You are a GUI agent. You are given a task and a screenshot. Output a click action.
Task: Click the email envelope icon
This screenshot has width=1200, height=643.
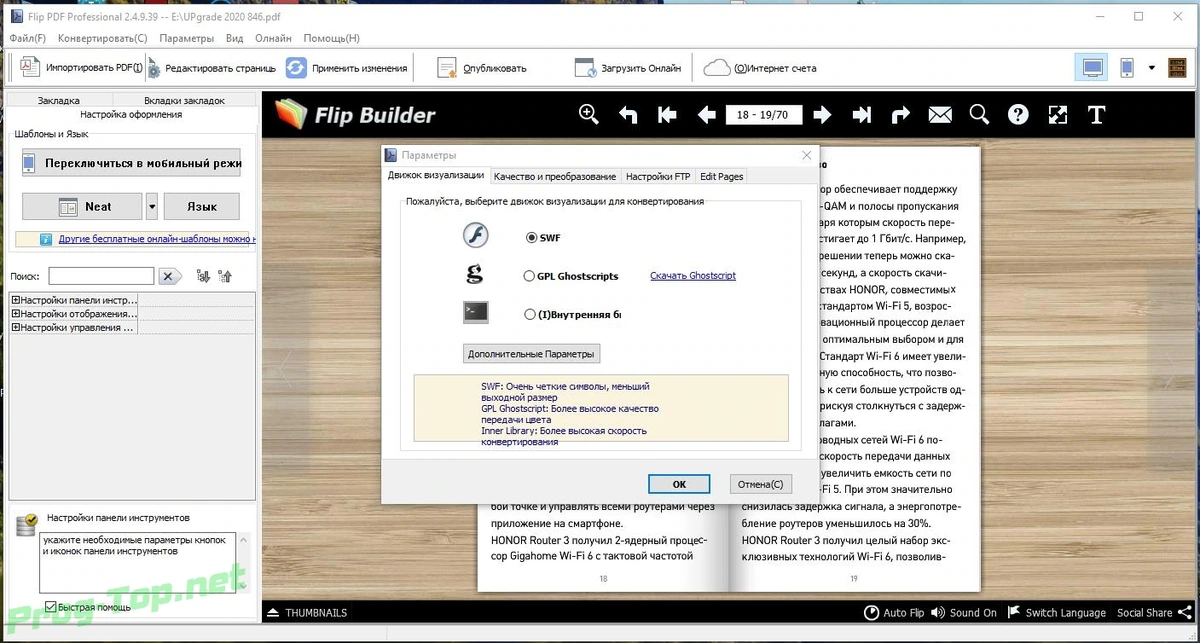[940, 114]
